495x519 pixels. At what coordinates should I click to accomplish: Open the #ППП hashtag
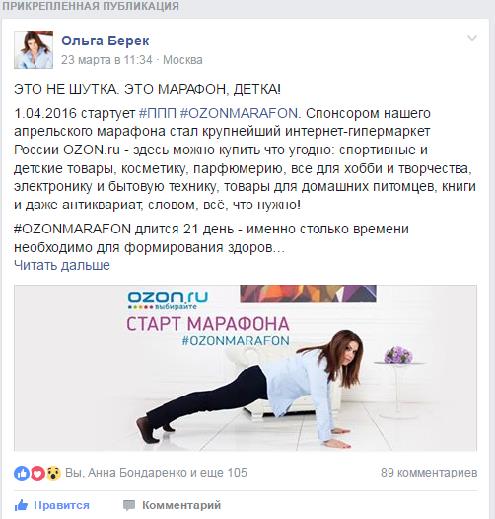[158, 113]
